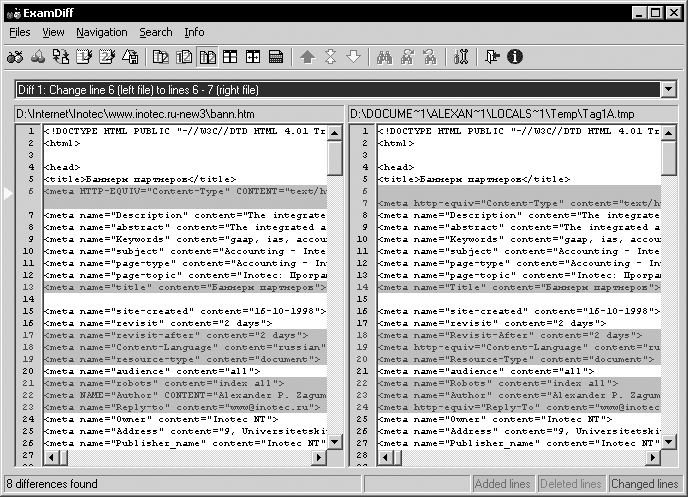This screenshot has width=688, height=497.
Task: Click right pane line 7 http-equiv meta
Action: pos(519,203)
